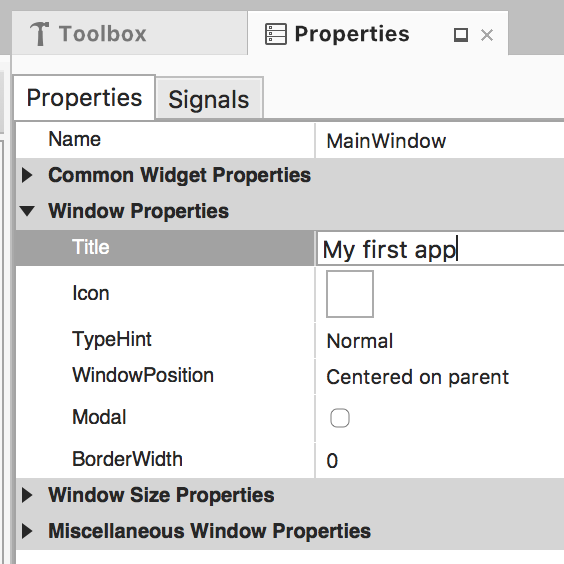Click the Properties pad list icon
564x564 pixels.
276,34
